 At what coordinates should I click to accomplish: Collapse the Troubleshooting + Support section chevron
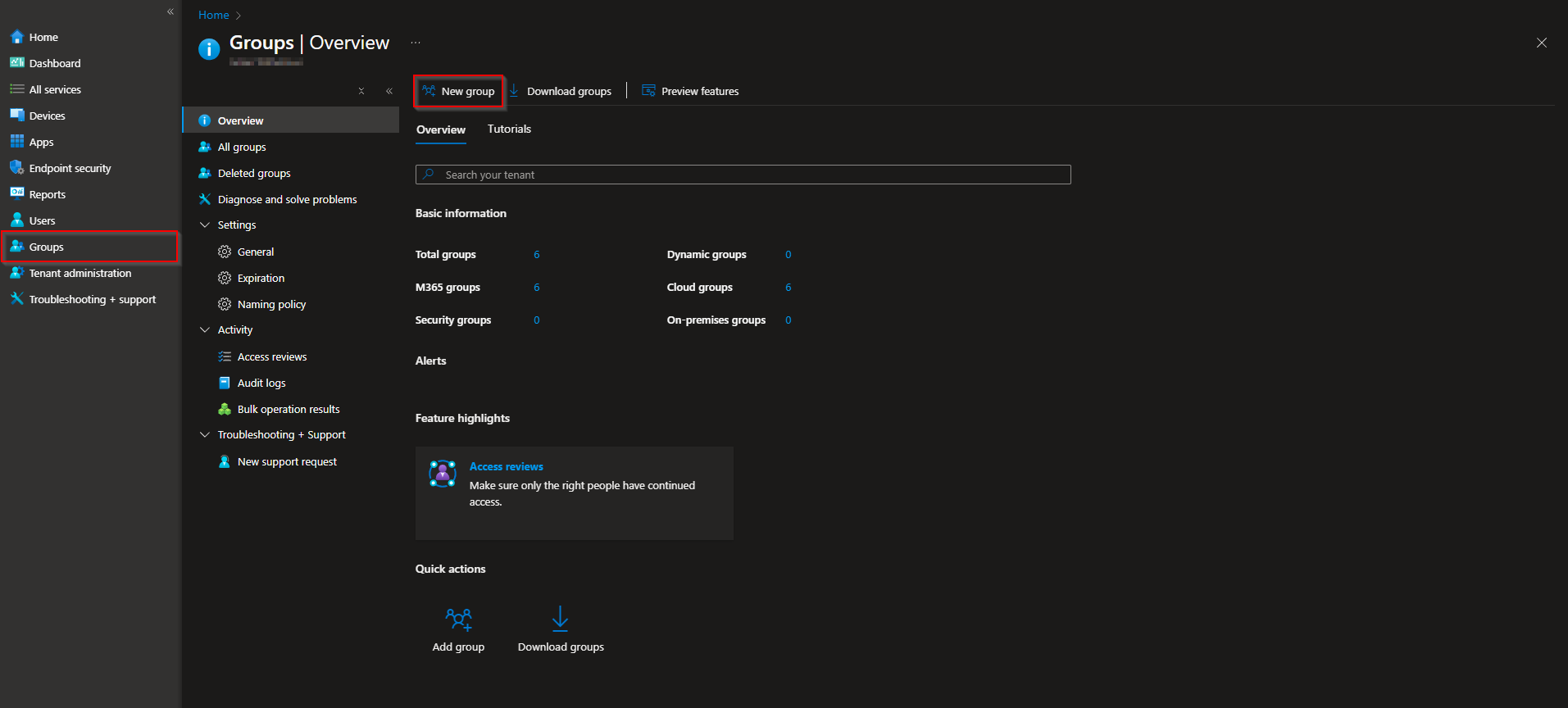pyautogui.click(x=205, y=434)
